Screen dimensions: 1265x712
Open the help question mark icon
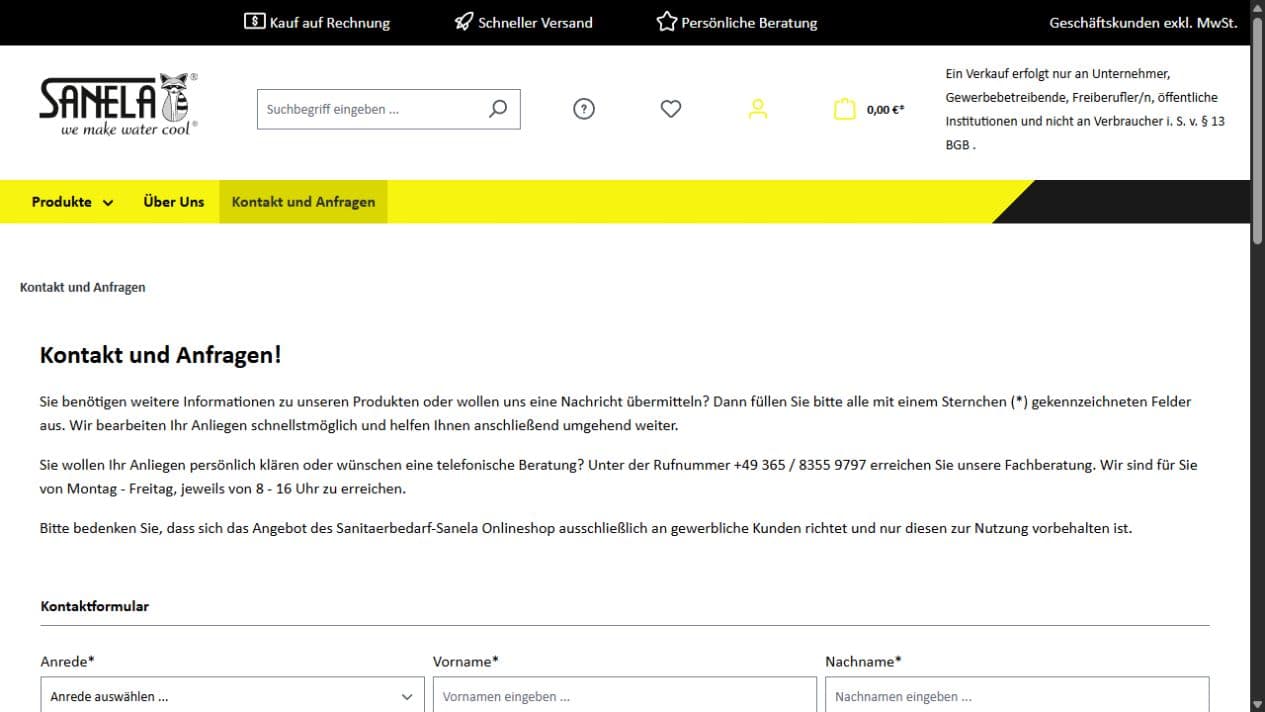click(x=584, y=109)
